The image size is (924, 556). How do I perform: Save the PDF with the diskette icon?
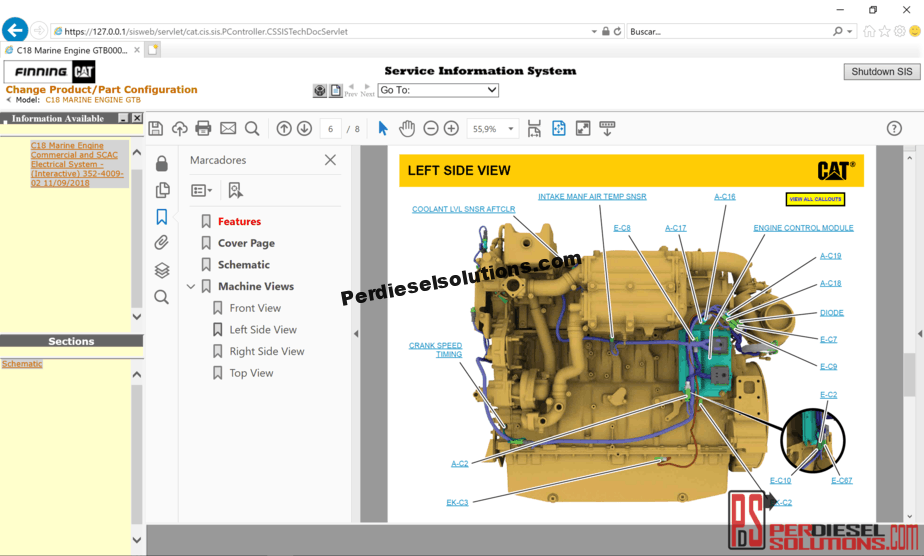[x=156, y=128]
